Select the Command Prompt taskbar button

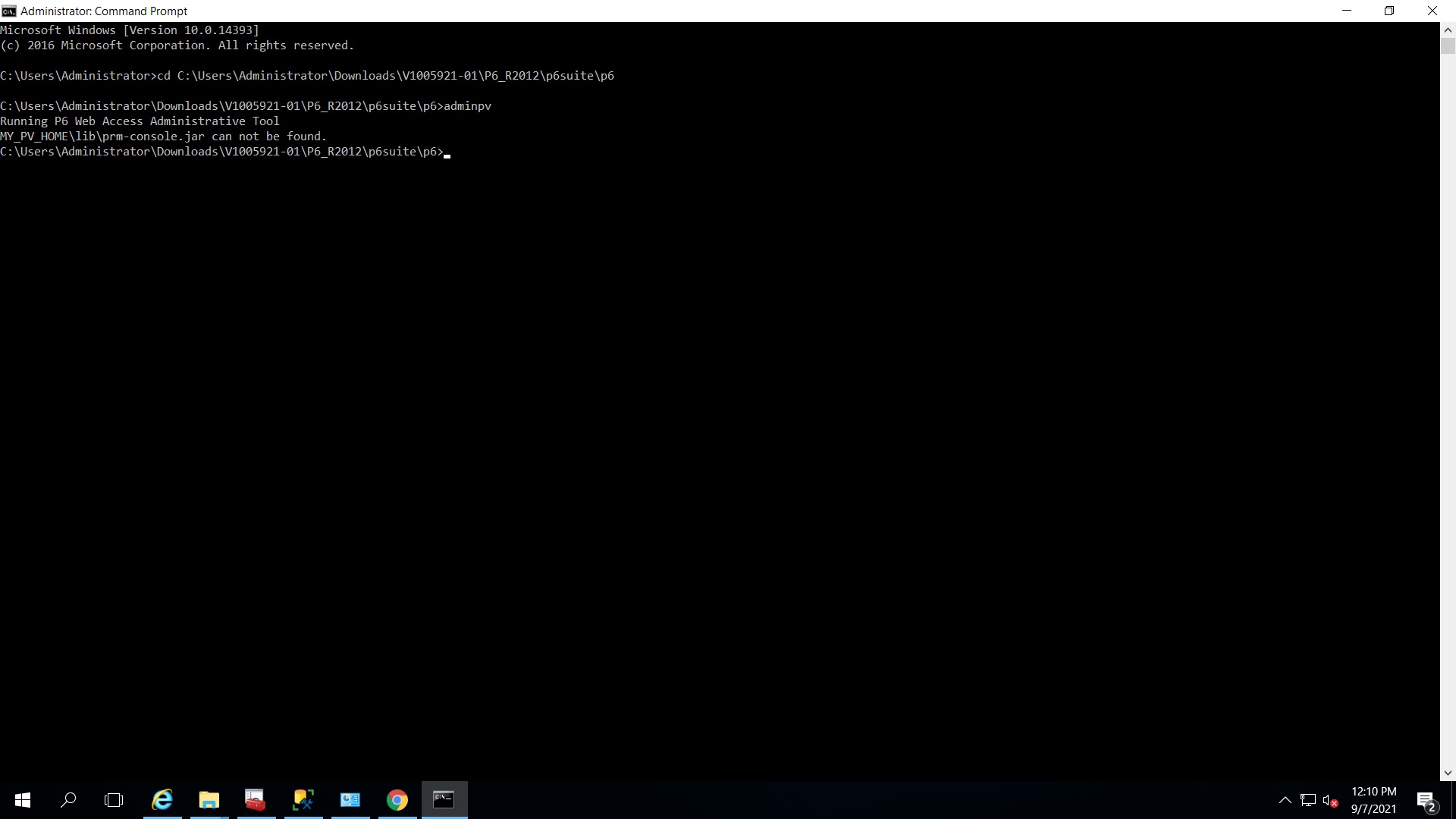tap(444, 800)
